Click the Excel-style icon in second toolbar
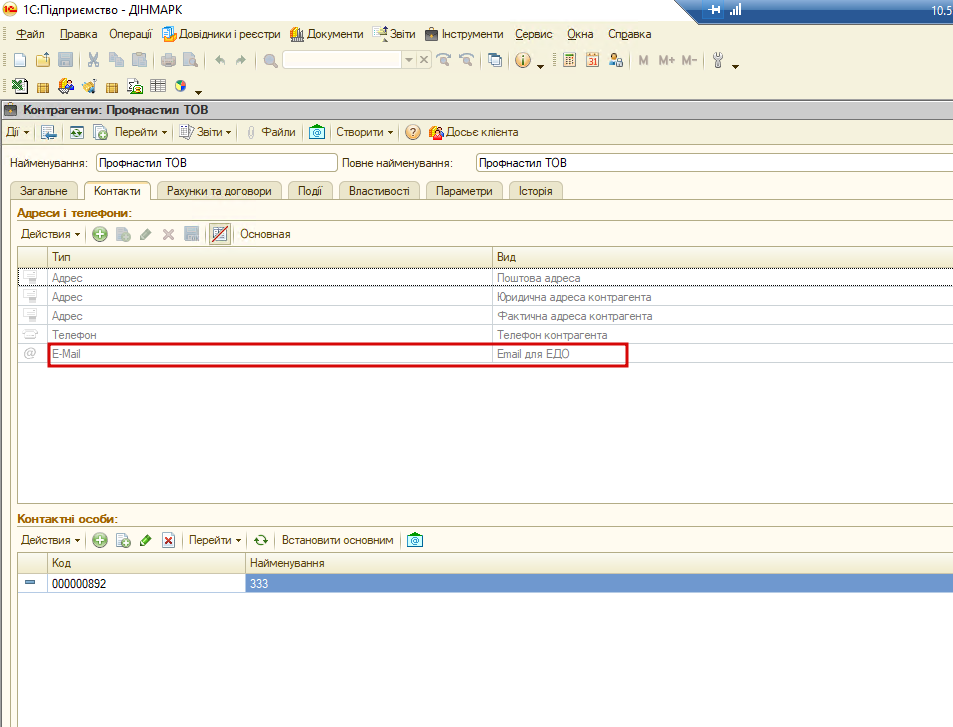Image resolution: width=953 pixels, height=727 pixels. pyautogui.click(x=20, y=86)
